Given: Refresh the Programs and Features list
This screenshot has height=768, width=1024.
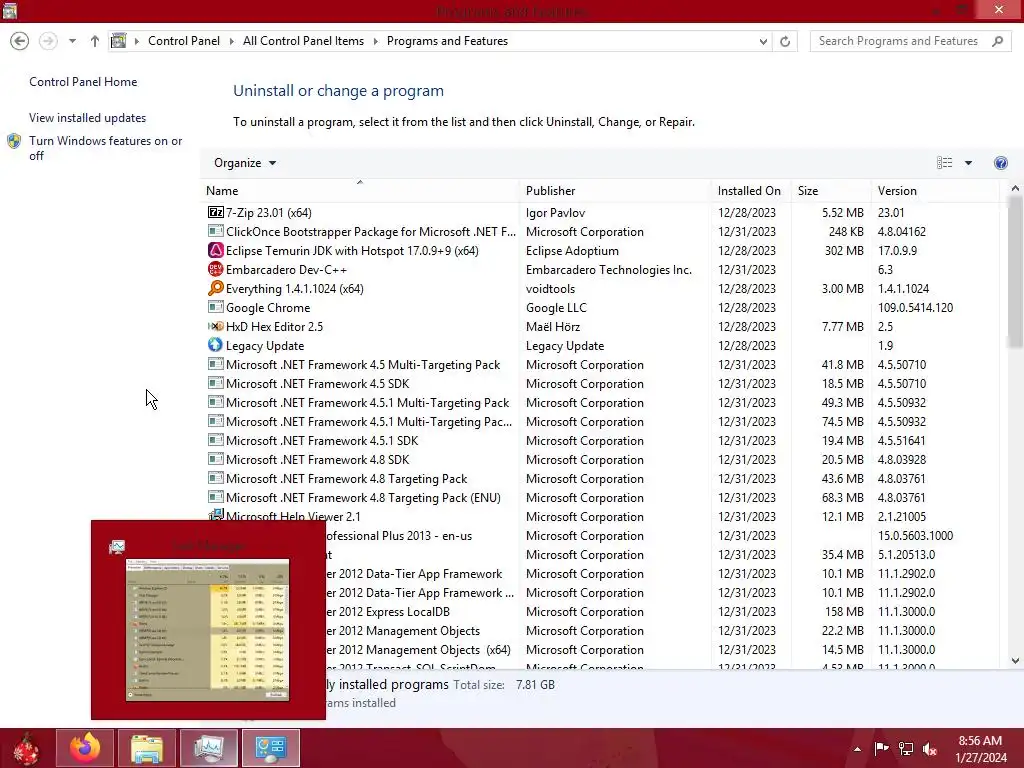Looking at the screenshot, I should click(785, 41).
